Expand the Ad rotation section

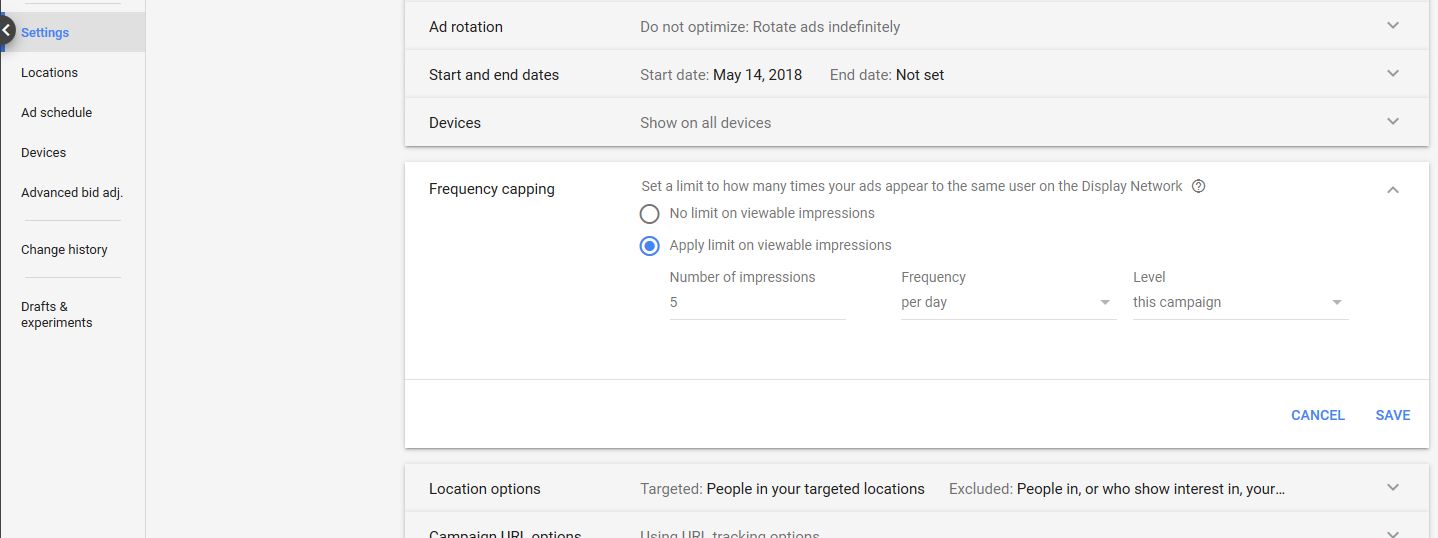tap(1393, 26)
